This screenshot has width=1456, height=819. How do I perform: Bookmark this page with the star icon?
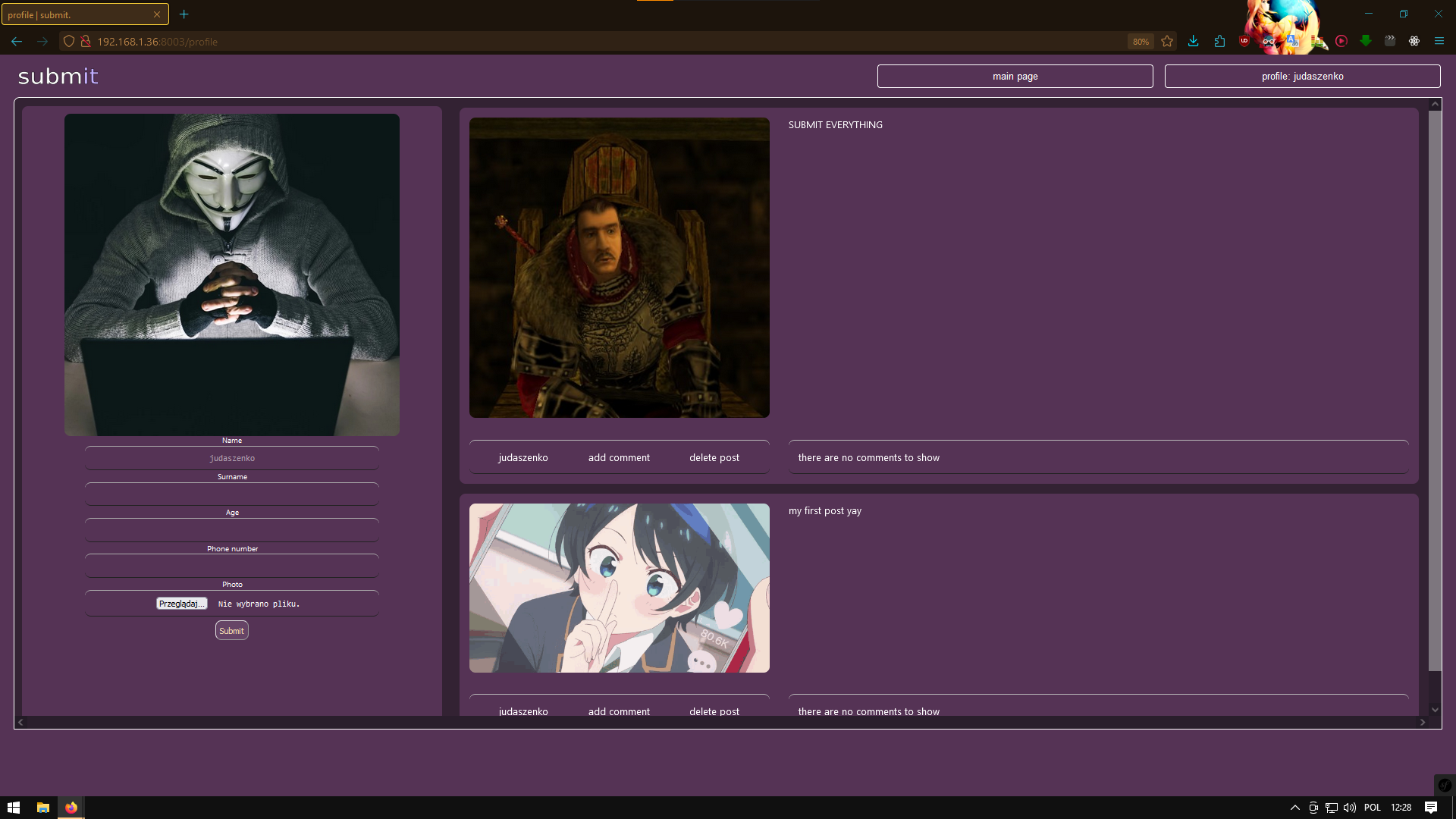click(x=1167, y=42)
